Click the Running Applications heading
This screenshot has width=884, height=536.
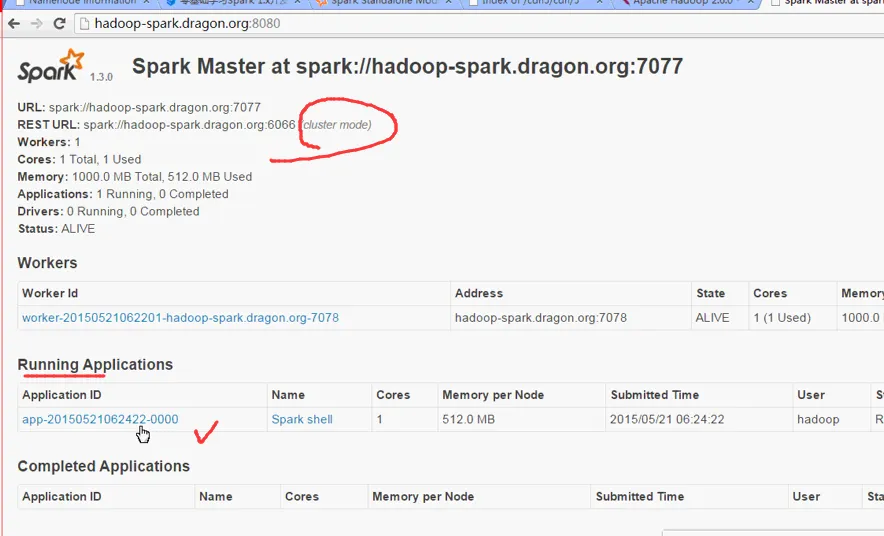[x=95, y=365]
